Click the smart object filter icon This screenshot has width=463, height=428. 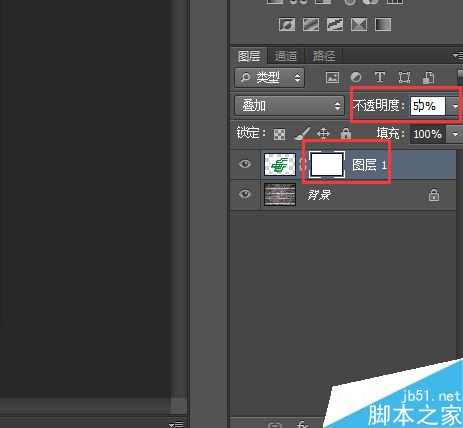[428, 78]
